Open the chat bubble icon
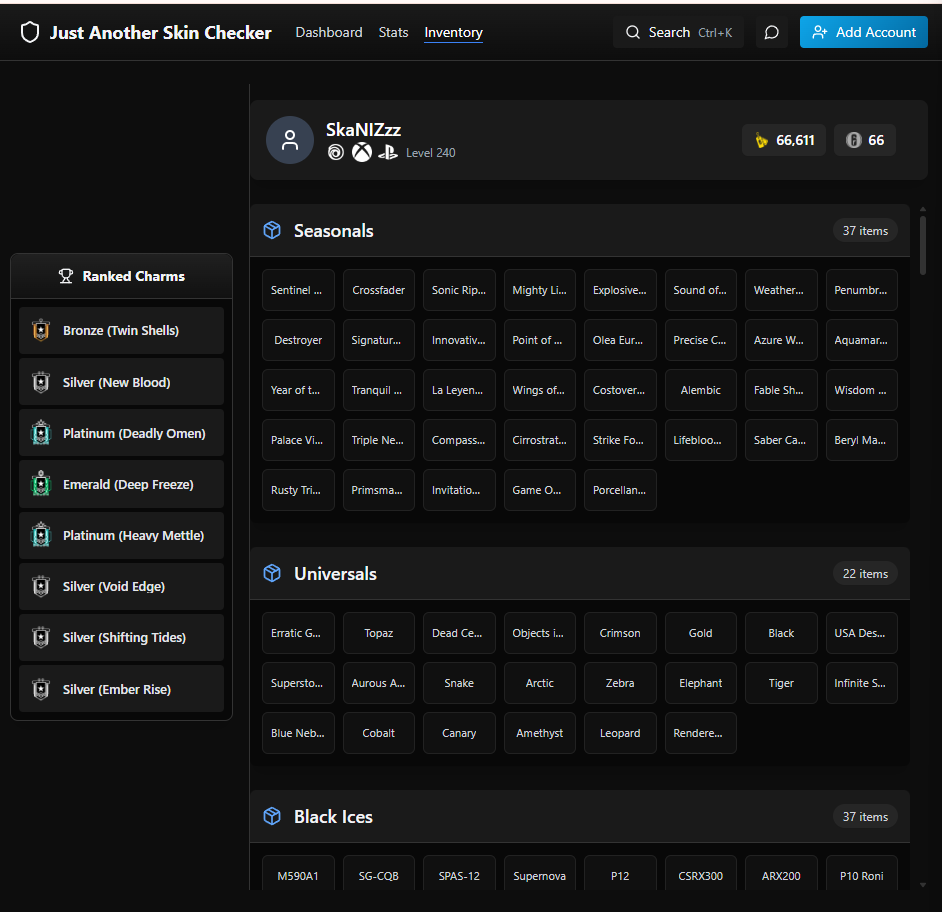Viewport: 942px width, 912px height. pos(771,32)
